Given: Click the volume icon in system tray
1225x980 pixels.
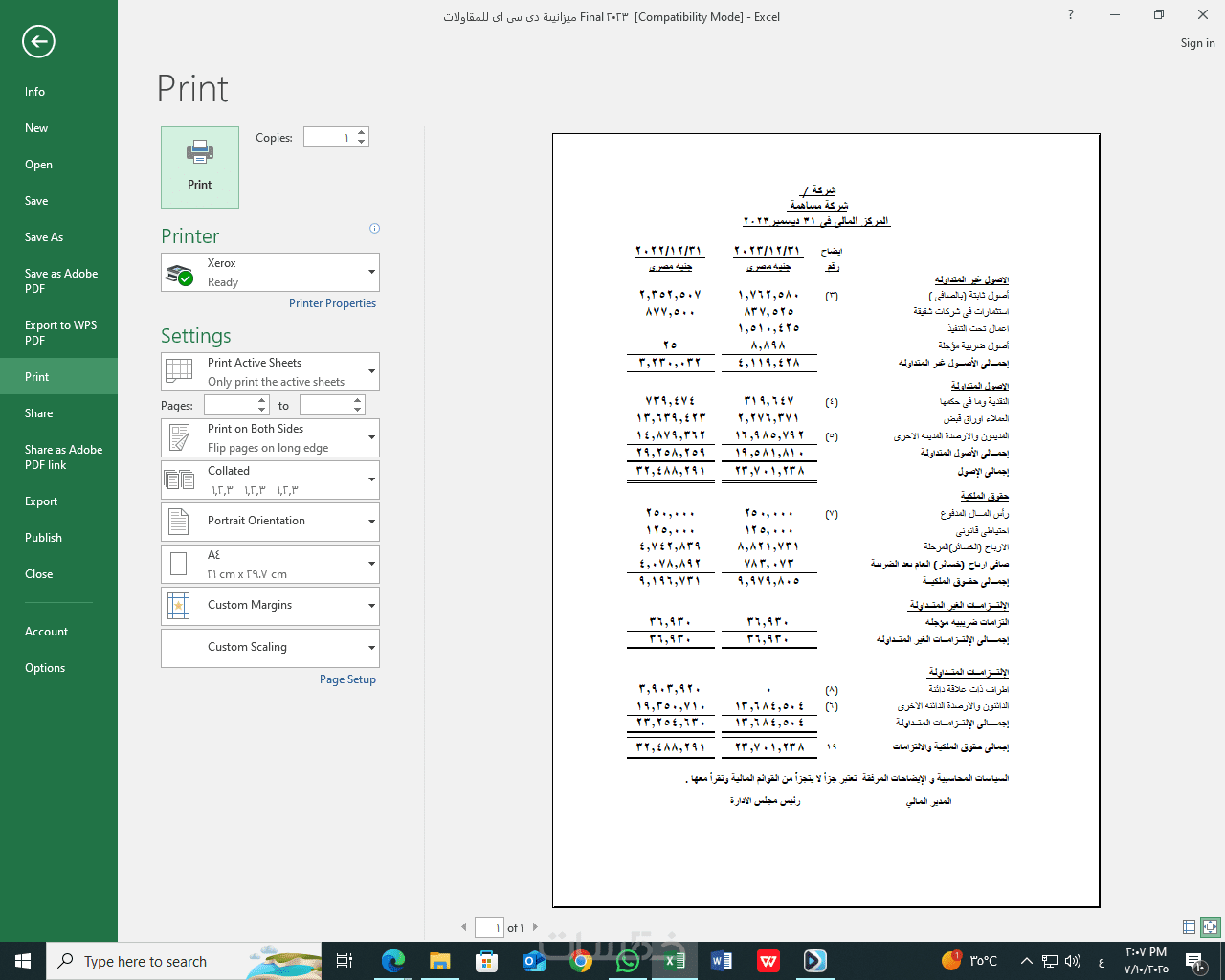Looking at the screenshot, I should [1073, 961].
